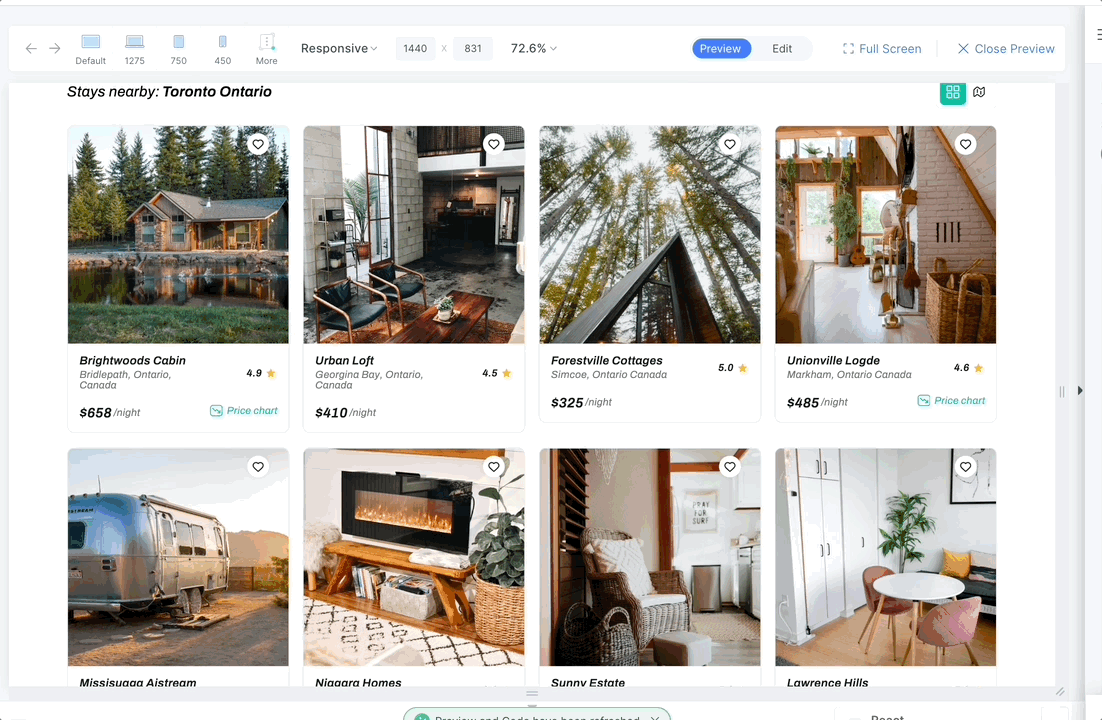The height and width of the screenshot is (720, 1102).
Task: Open the Responsive dropdown
Action: 339,49
